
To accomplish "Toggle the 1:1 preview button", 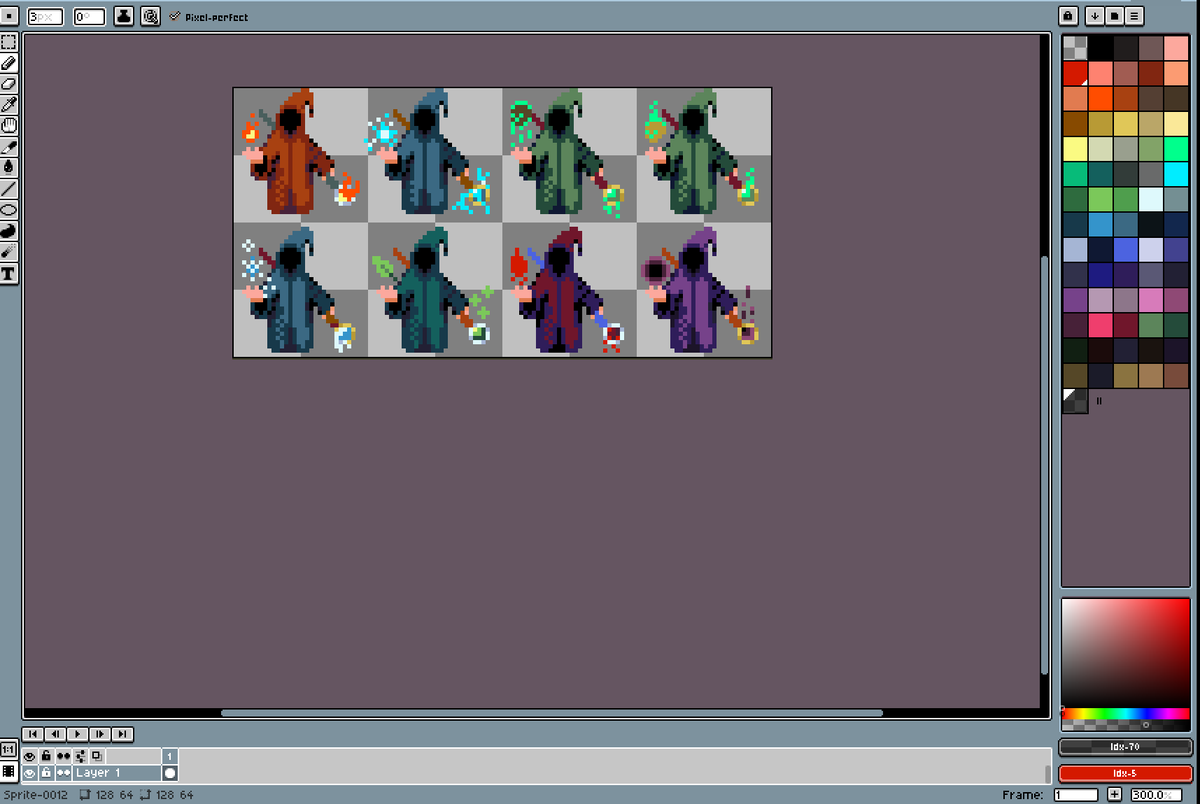I will click(x=8, y=749).
